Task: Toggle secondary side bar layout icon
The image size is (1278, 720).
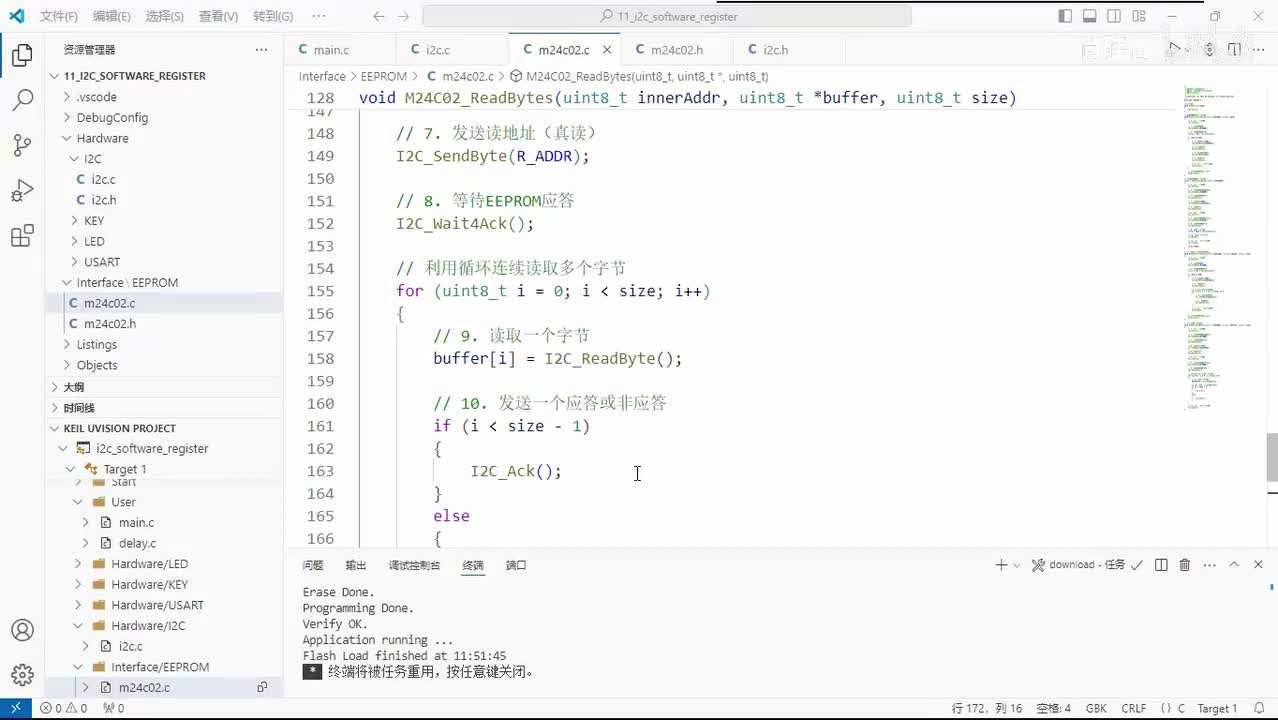Action: [1113, 16]
